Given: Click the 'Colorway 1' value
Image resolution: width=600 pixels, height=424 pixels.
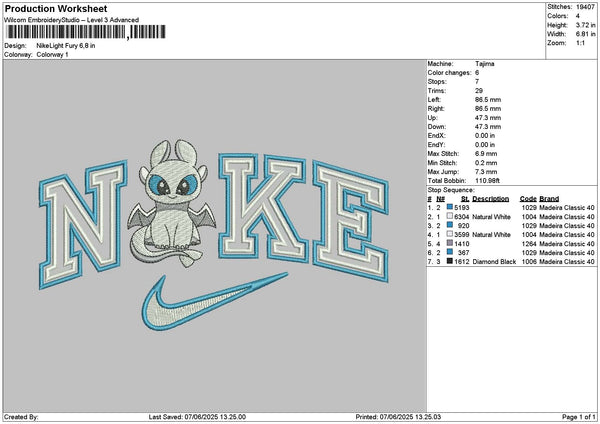Looking at the screenshot, I should tap(52, 55).
